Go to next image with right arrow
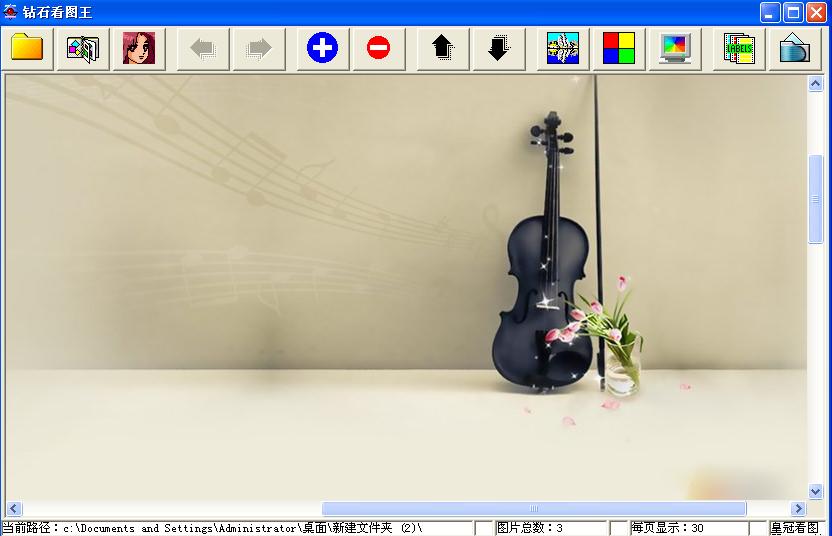The height and width of the screenshot is (536, 832). coord(259,48)
